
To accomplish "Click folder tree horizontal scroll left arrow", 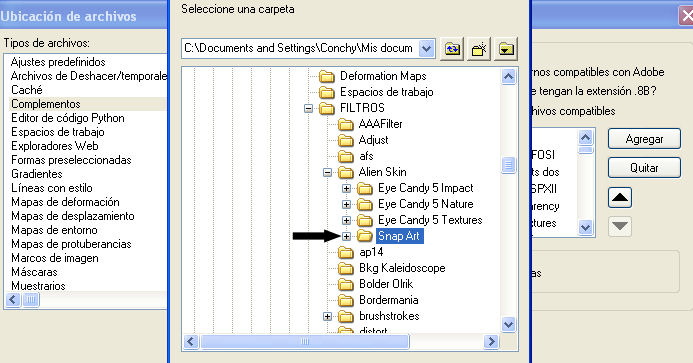I will point(191,341).
